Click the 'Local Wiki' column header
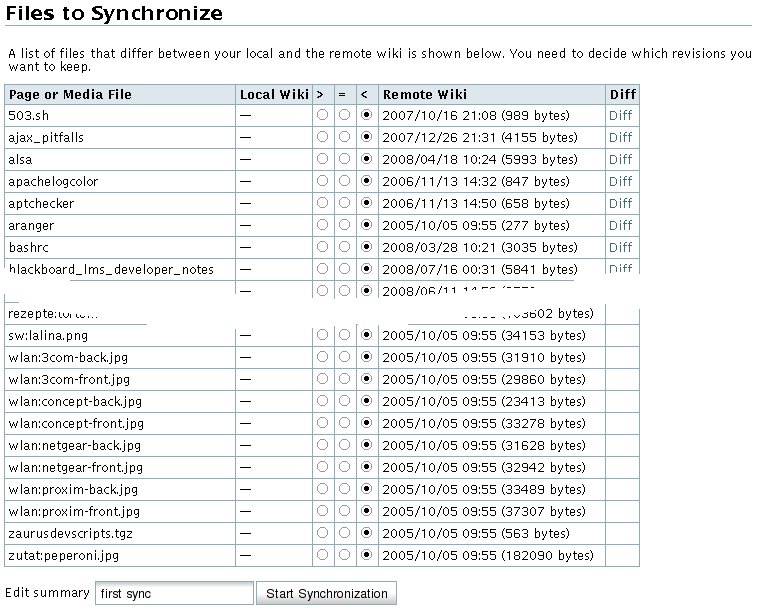The image size is (760, 613). [x=274, y=94]
